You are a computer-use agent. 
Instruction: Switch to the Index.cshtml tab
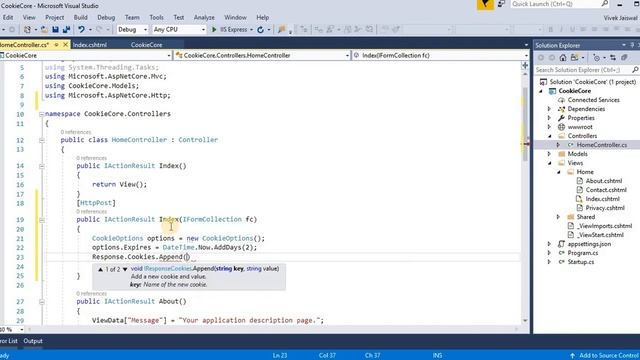click(90, 45)
